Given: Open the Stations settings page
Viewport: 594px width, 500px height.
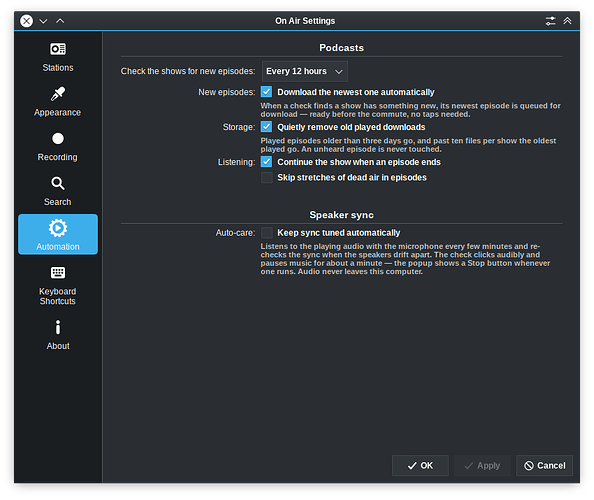Looking at the screenshot, I should tap(58, 57).
